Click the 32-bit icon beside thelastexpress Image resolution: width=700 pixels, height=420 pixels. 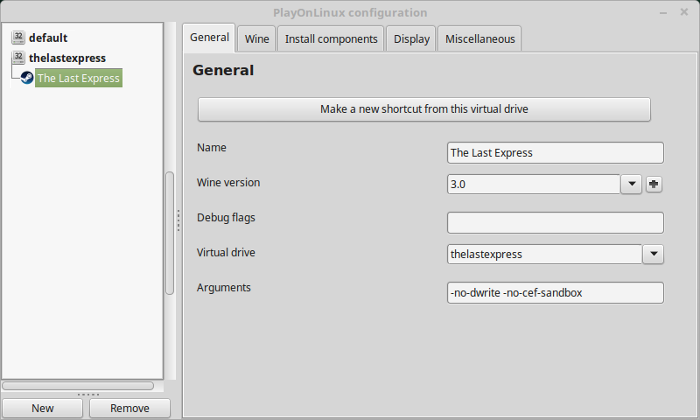click(18, 58)
